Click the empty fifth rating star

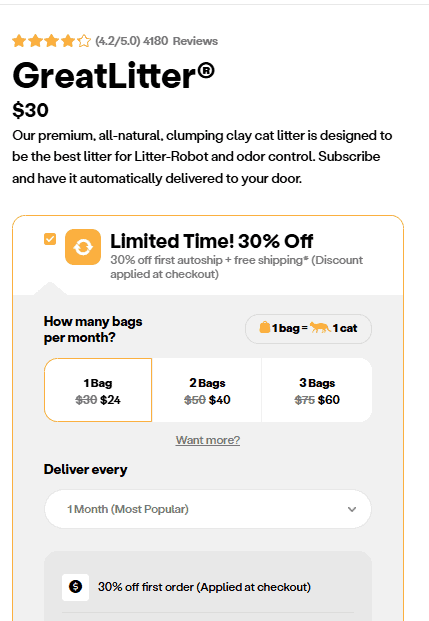pyautogui.click(x=84, y=41)
